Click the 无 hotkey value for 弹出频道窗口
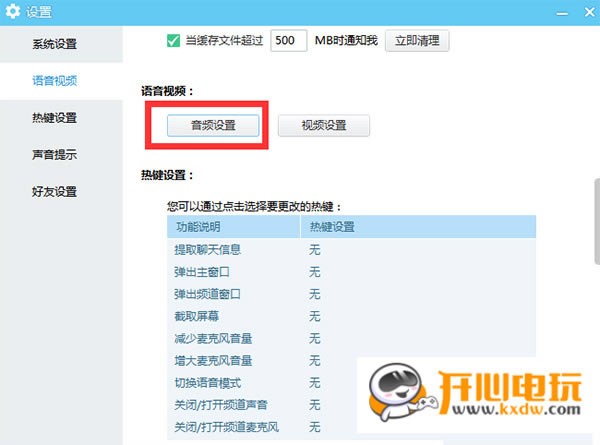This screenshot has height=445, width=600. tap(315, 294)
